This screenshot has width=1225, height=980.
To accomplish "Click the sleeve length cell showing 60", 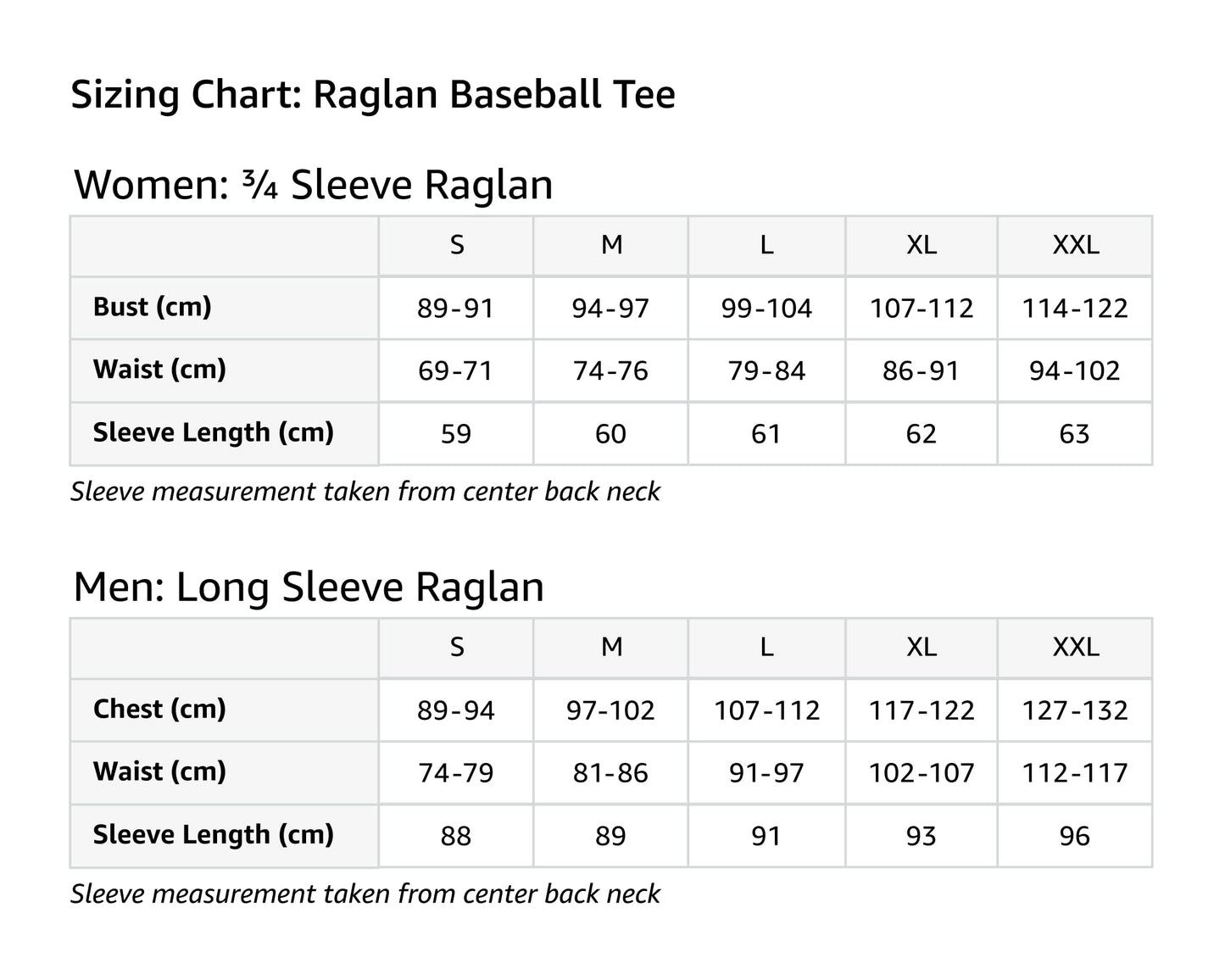I will click(x=610, y=434).
